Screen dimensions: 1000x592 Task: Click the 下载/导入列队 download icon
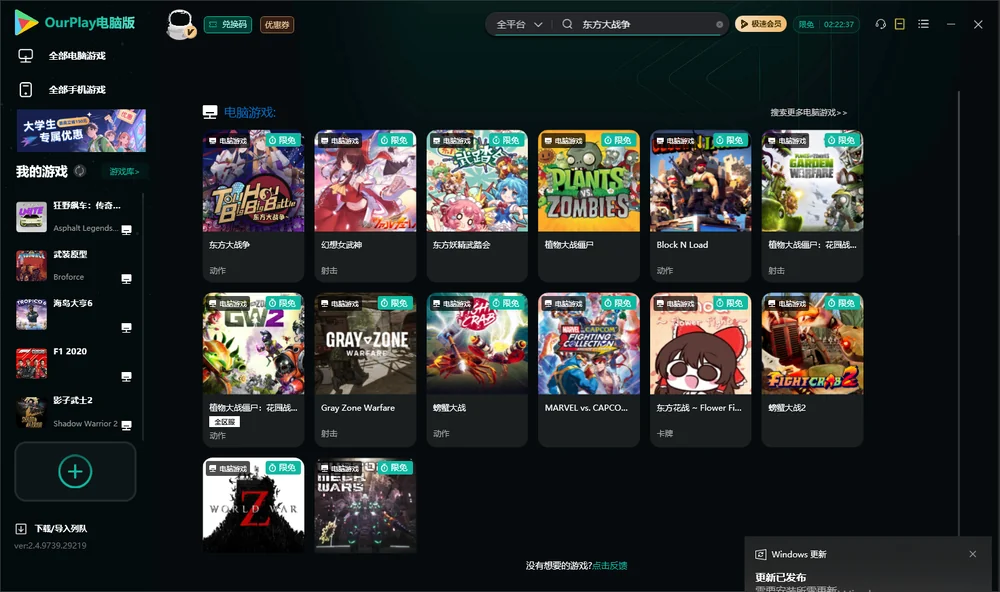pos(21,528)
